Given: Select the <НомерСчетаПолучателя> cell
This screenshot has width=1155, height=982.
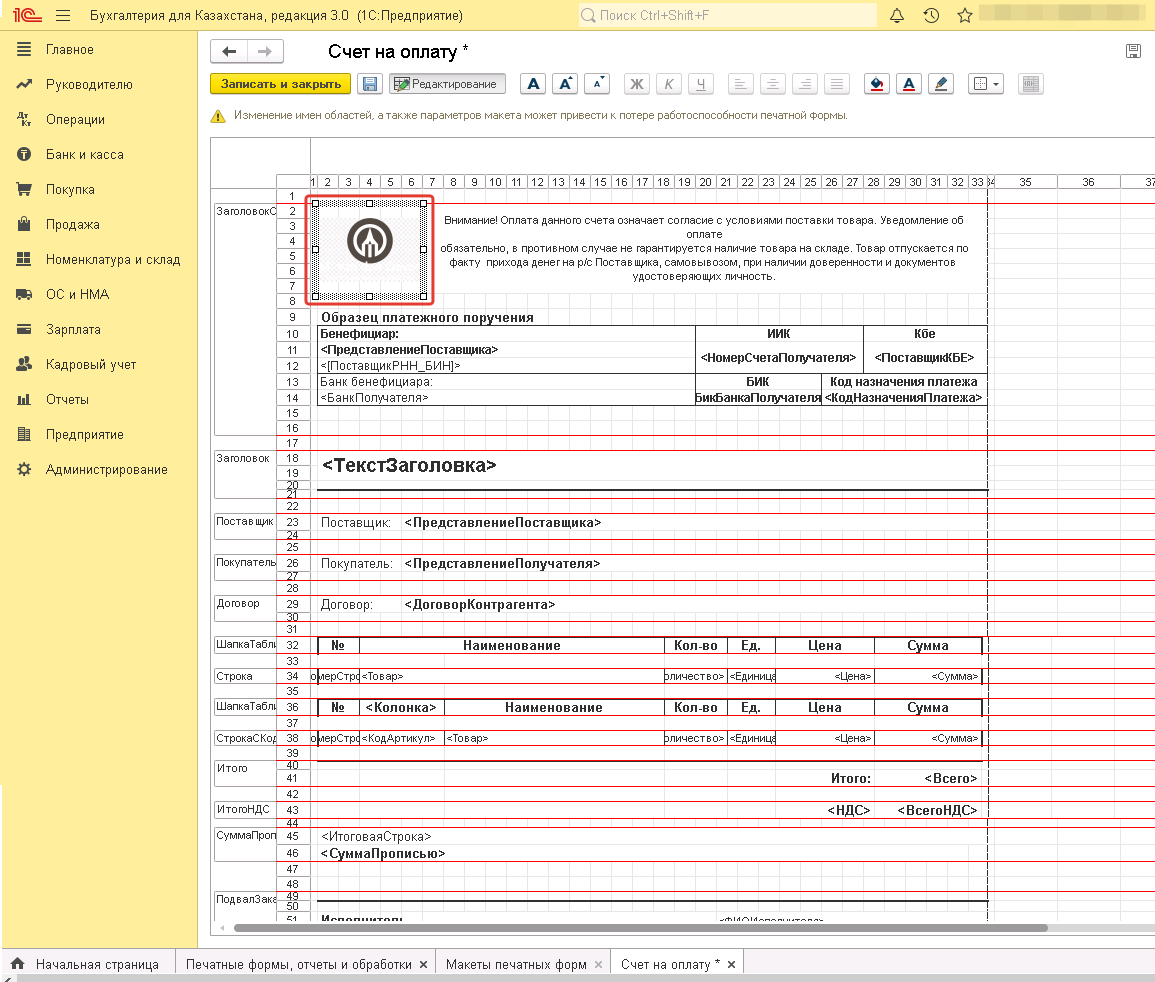Looking at the screenshot, I should (779, 358).
